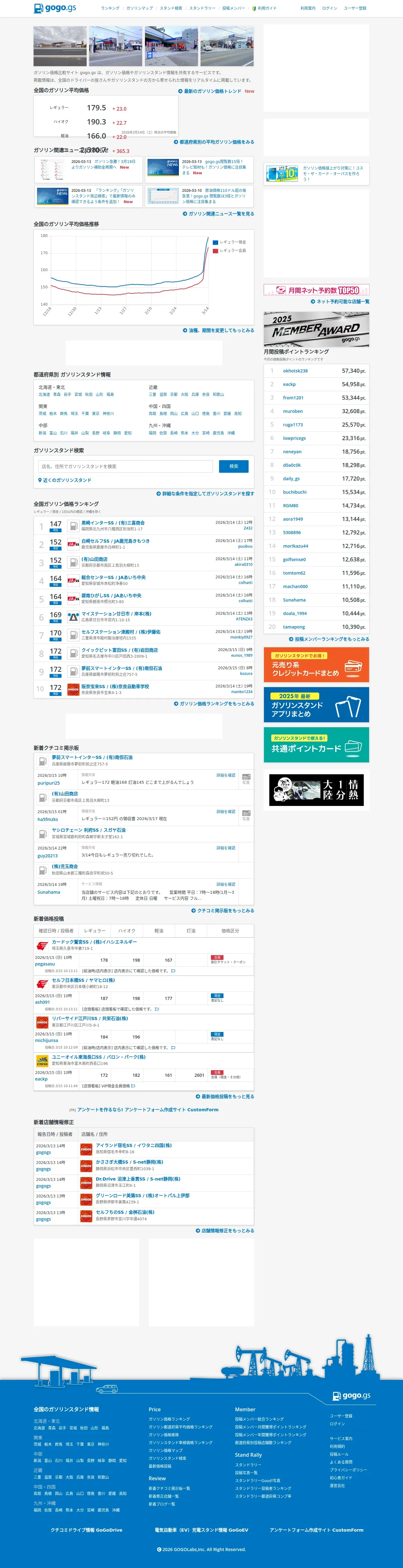Click the blue 検索 button
Screen dimensions: 403x1568
pyautogui.click(x=234, y=466)
